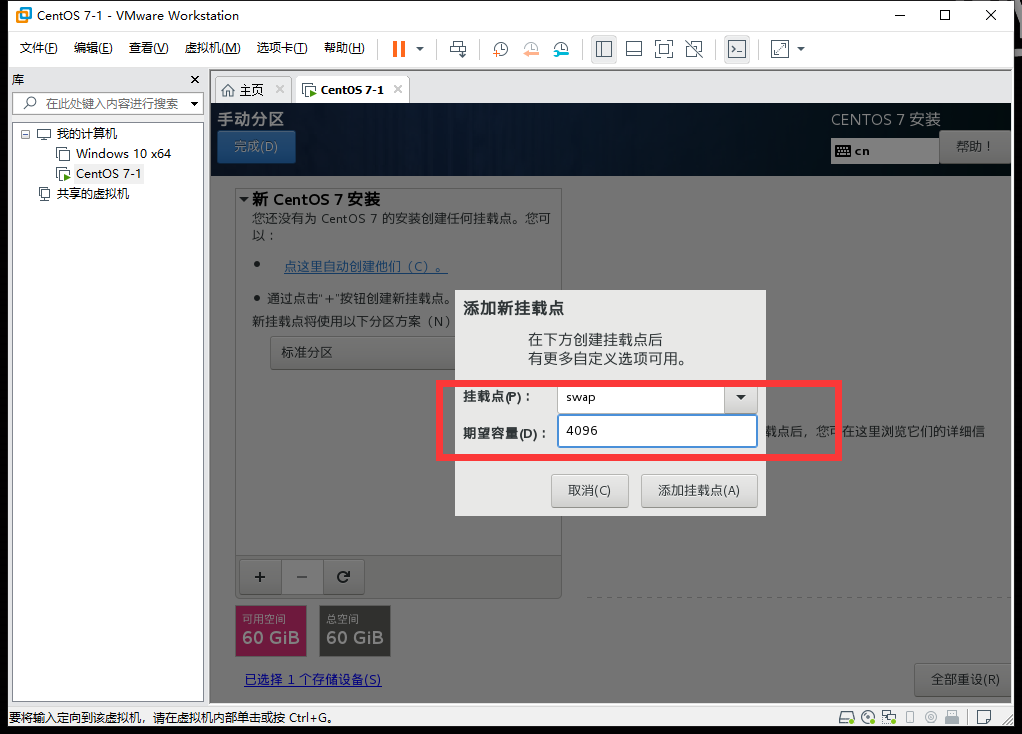Click the 可用空间 60 GiB indicator
The image size is (1022, 734).
coord(271,631)
